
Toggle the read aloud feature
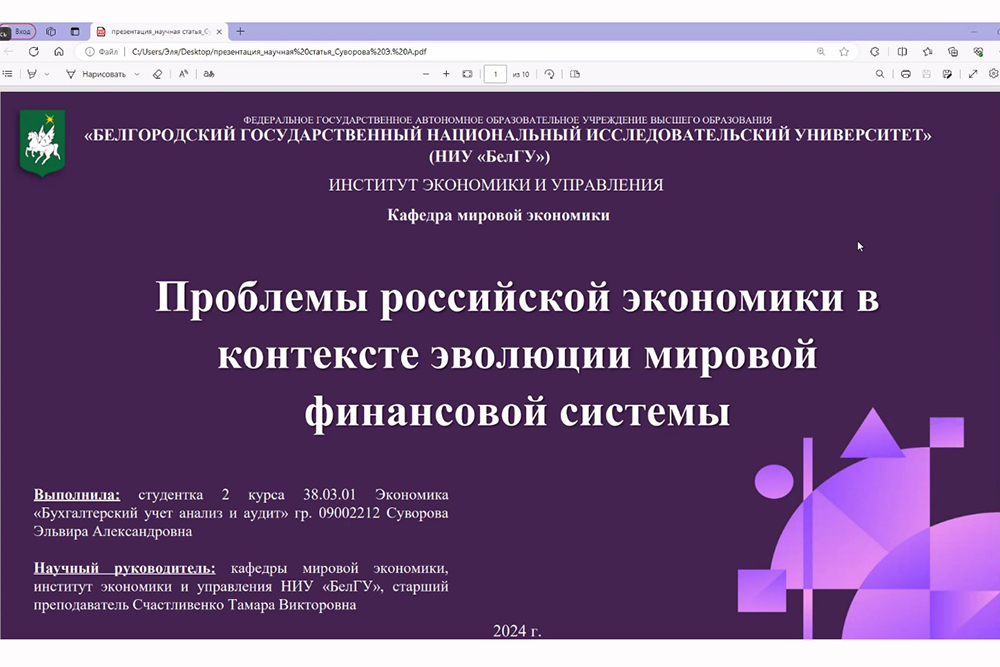click(183, 74)
